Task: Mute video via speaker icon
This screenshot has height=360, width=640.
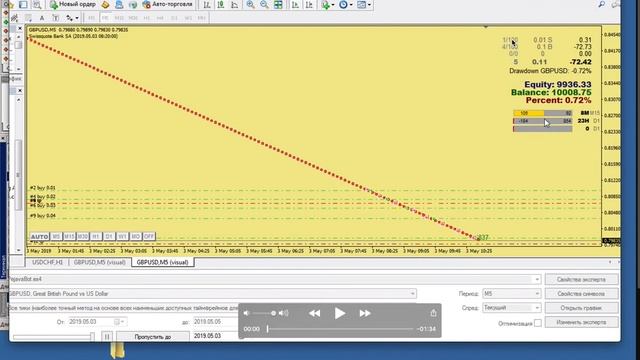Action: (x=246, y=313)
